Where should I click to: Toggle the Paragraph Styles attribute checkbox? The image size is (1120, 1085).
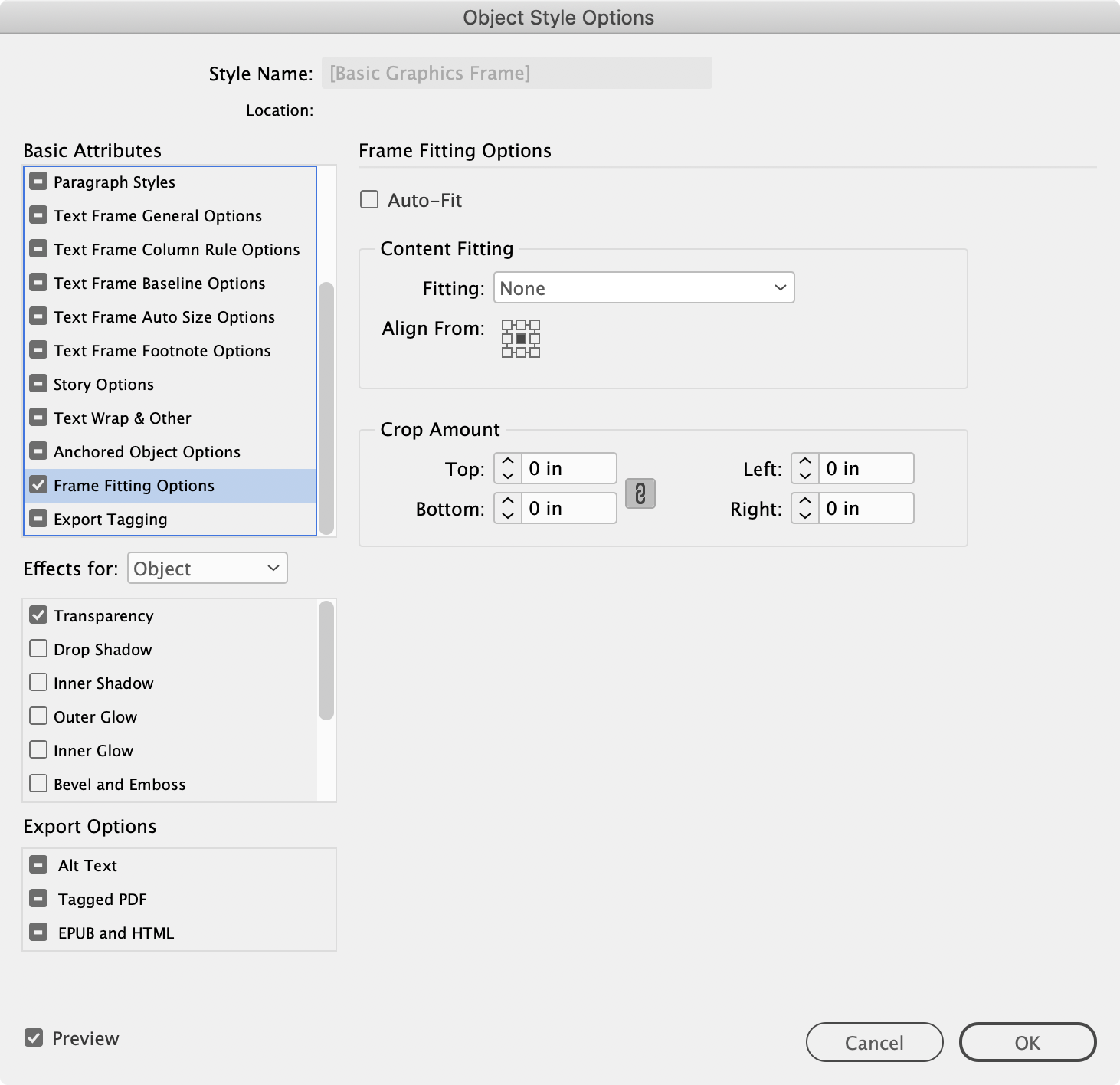(38, 182)
